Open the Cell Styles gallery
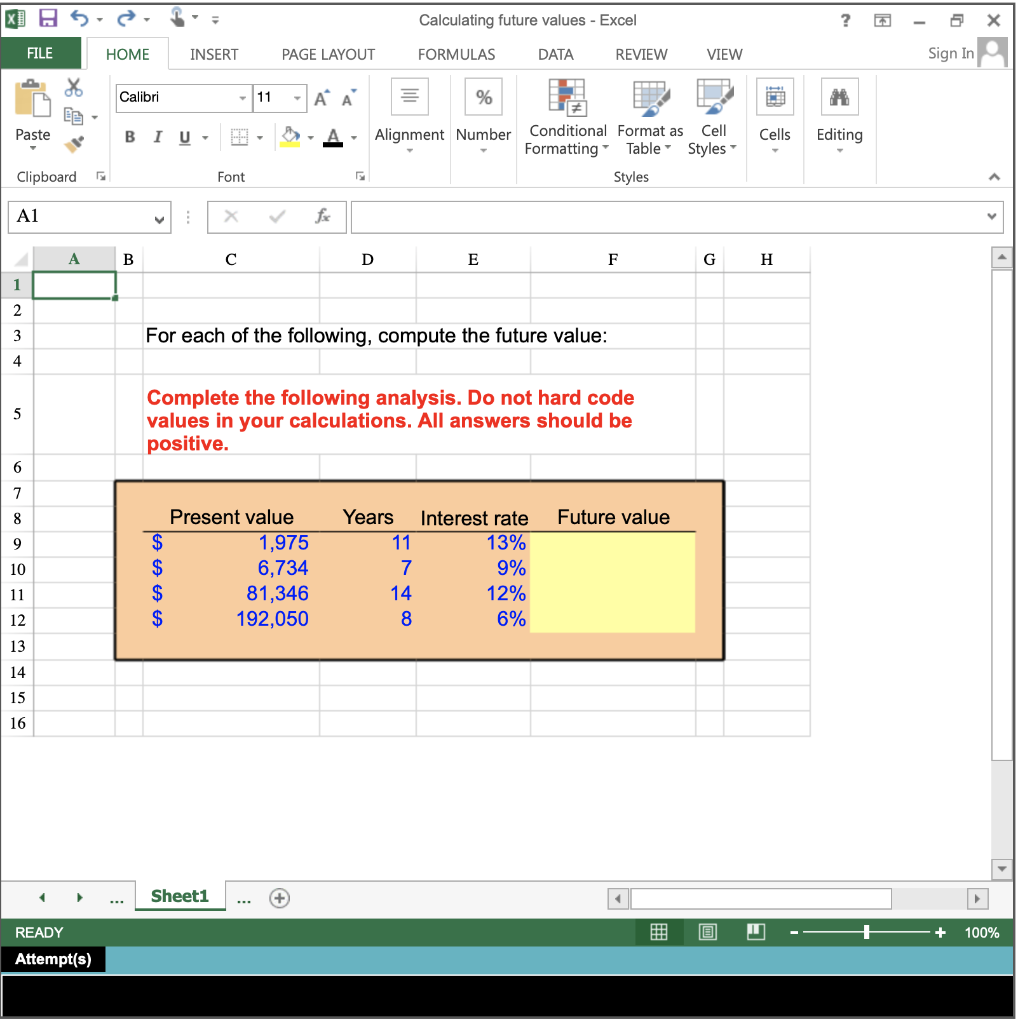 tap(712, 120)
